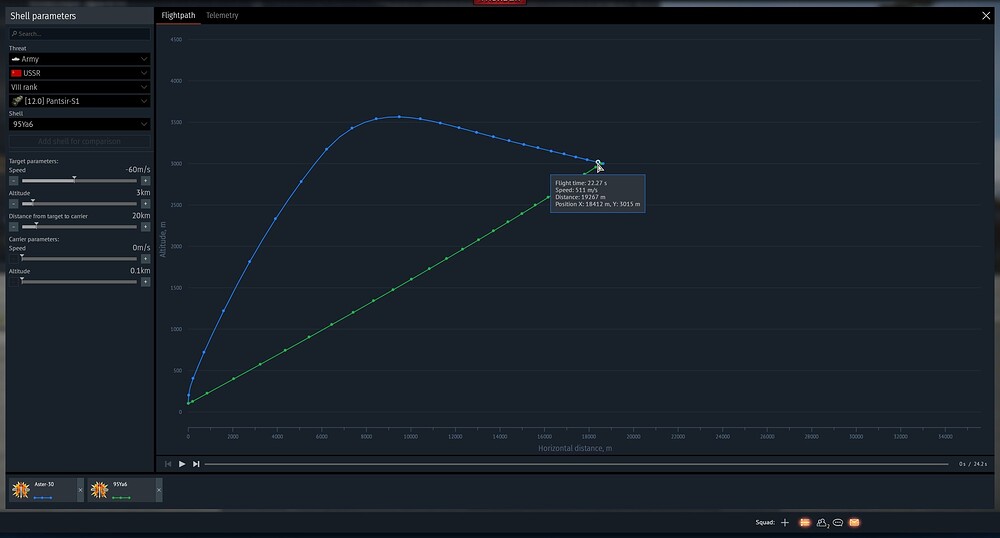The image size is (1000, 538).
Task: Click the playback time 0s / 24.2s
Action: [x=973, y=464]
